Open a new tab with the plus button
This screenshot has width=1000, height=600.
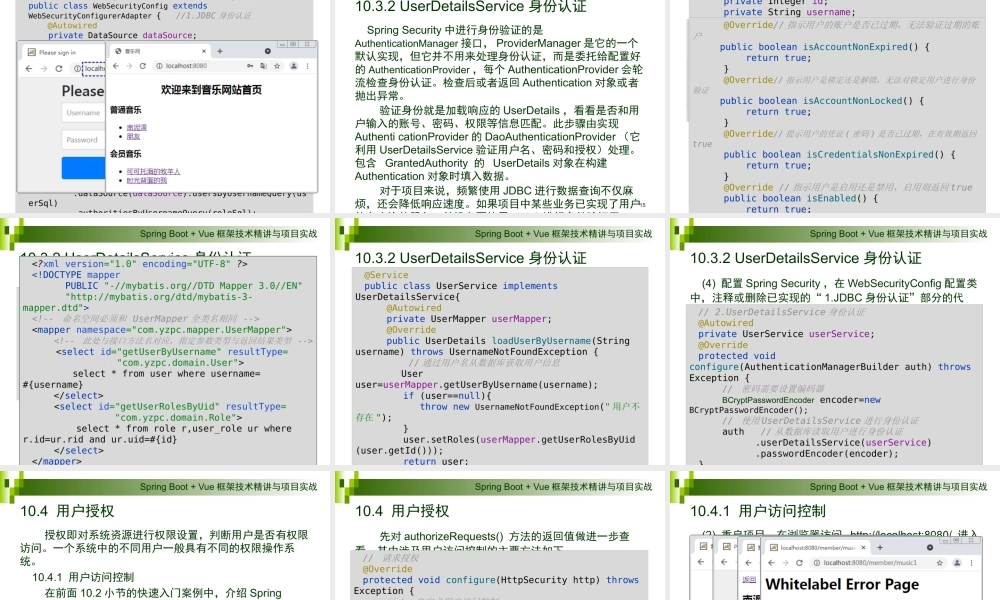point(220,51)
